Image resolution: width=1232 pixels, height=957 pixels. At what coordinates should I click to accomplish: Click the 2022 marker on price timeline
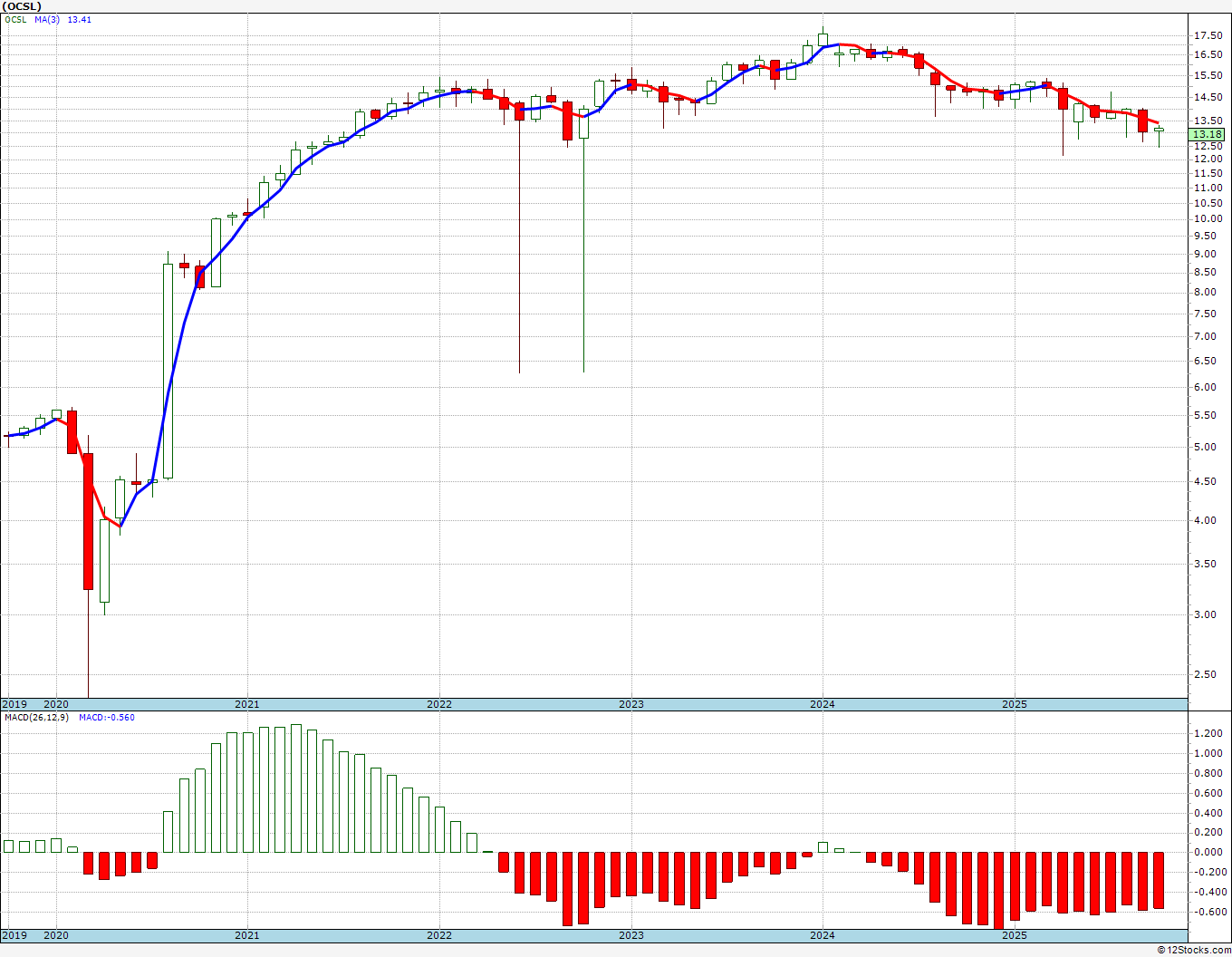[x=439, y=704]
